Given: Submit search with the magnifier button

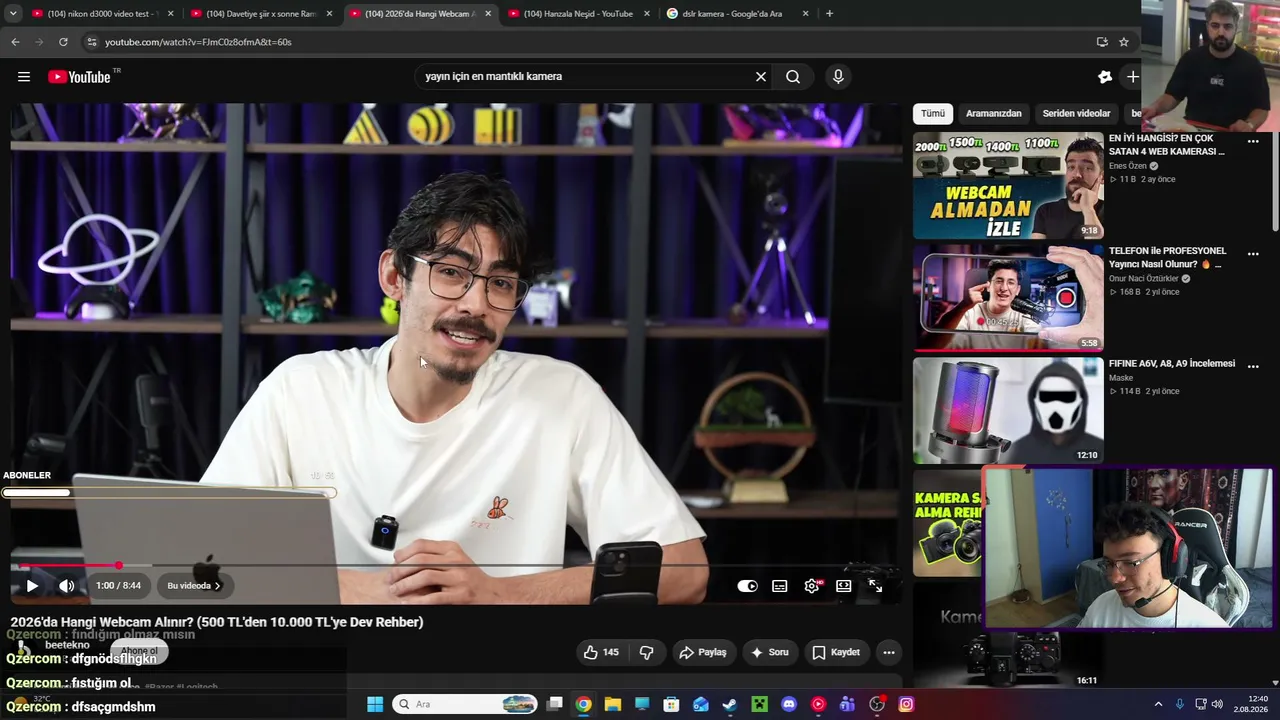Looking at the screenshot, I should (x=793, y=77).
